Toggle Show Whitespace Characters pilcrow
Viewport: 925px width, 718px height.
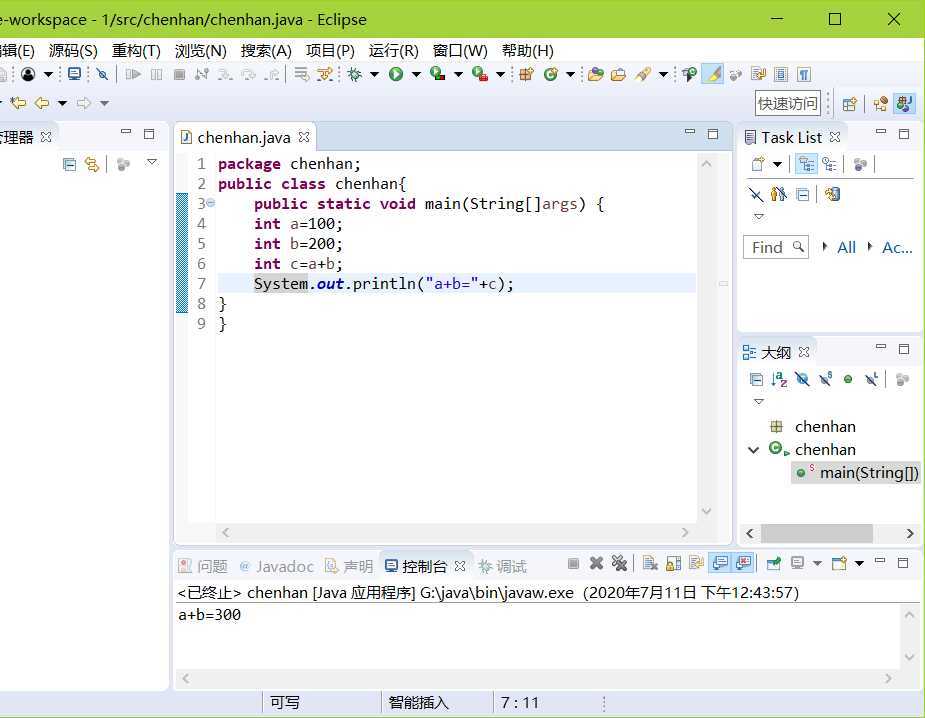[x=803, y=74]
